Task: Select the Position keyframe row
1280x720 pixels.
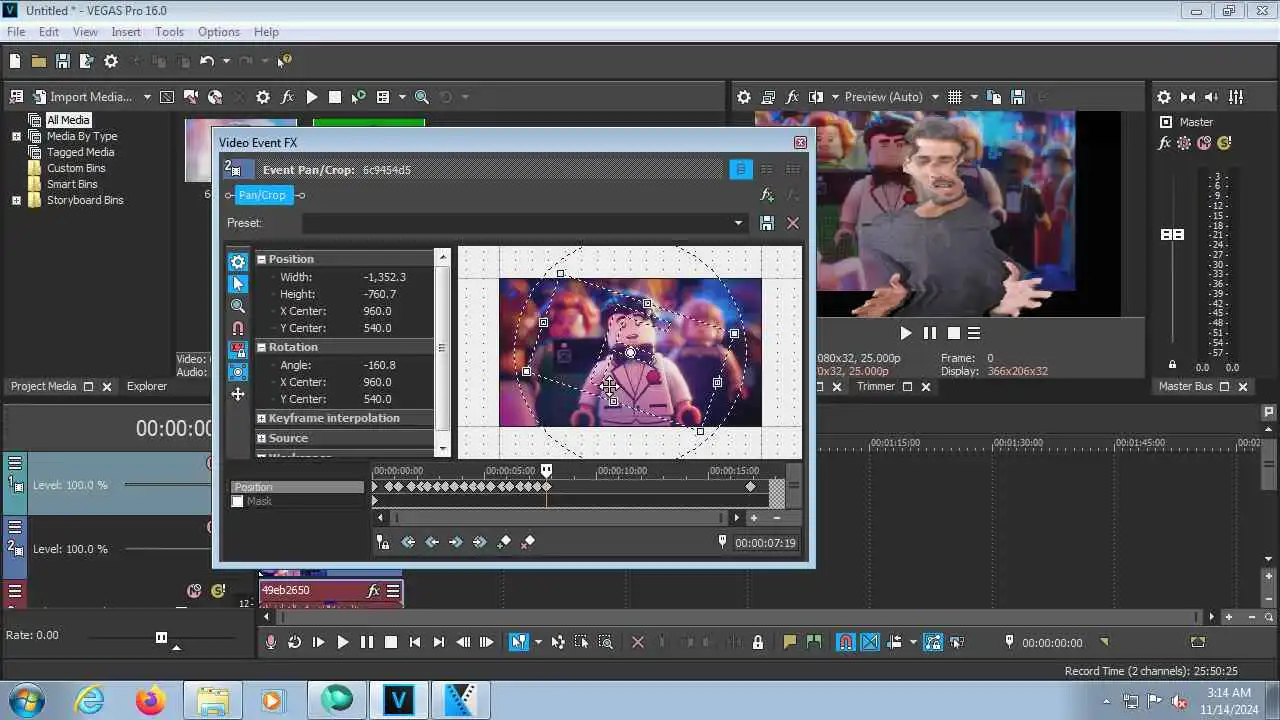Action: click(297, 487)
